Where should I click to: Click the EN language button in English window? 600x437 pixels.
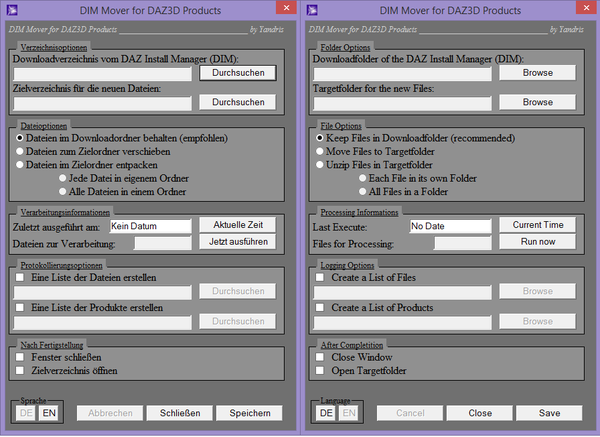coord(349,413)
